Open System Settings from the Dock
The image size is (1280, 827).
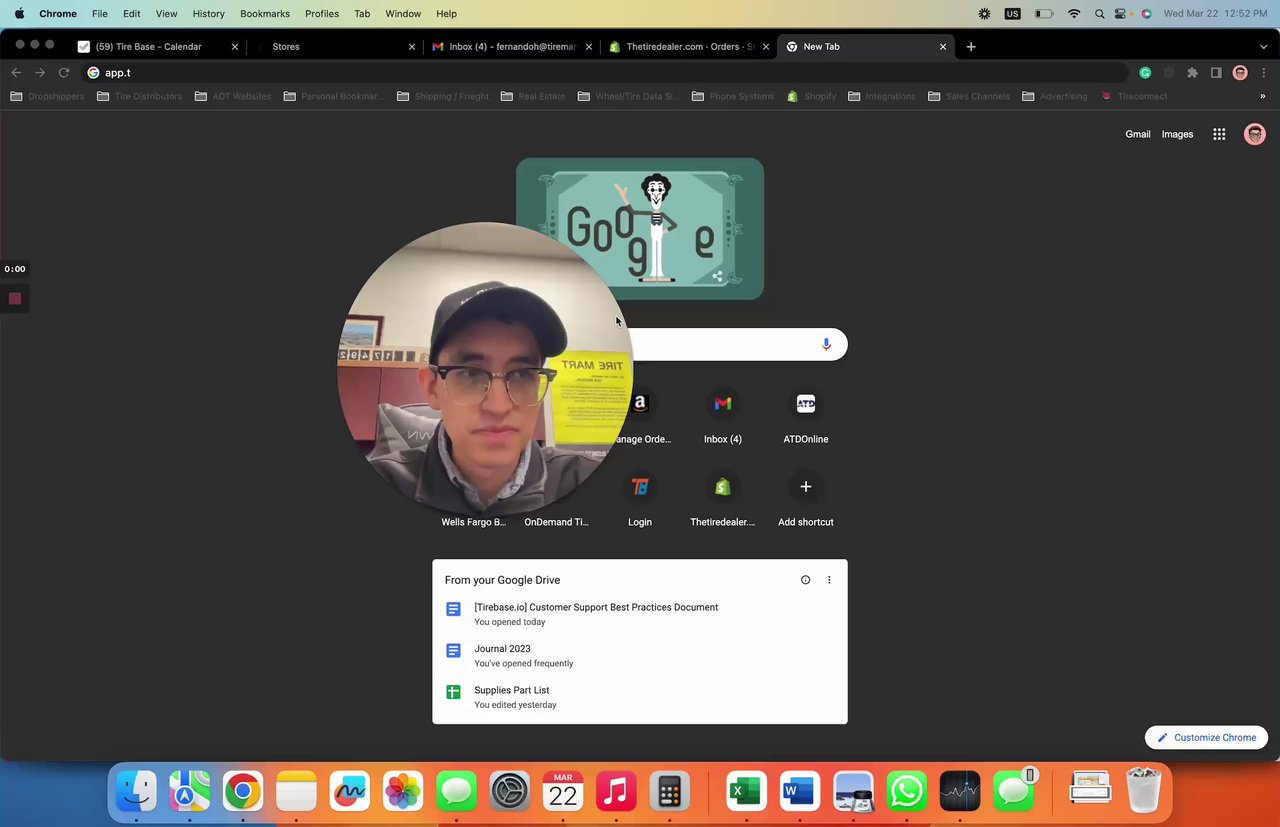[x=510, y=792]
